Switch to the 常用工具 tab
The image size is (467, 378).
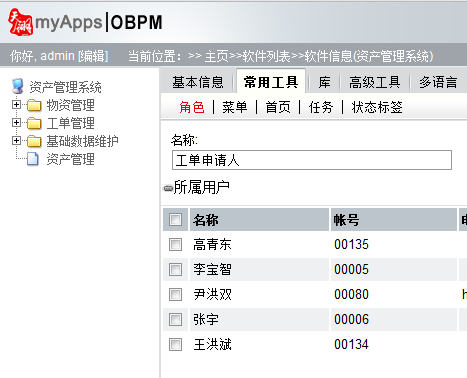(271, 82)
